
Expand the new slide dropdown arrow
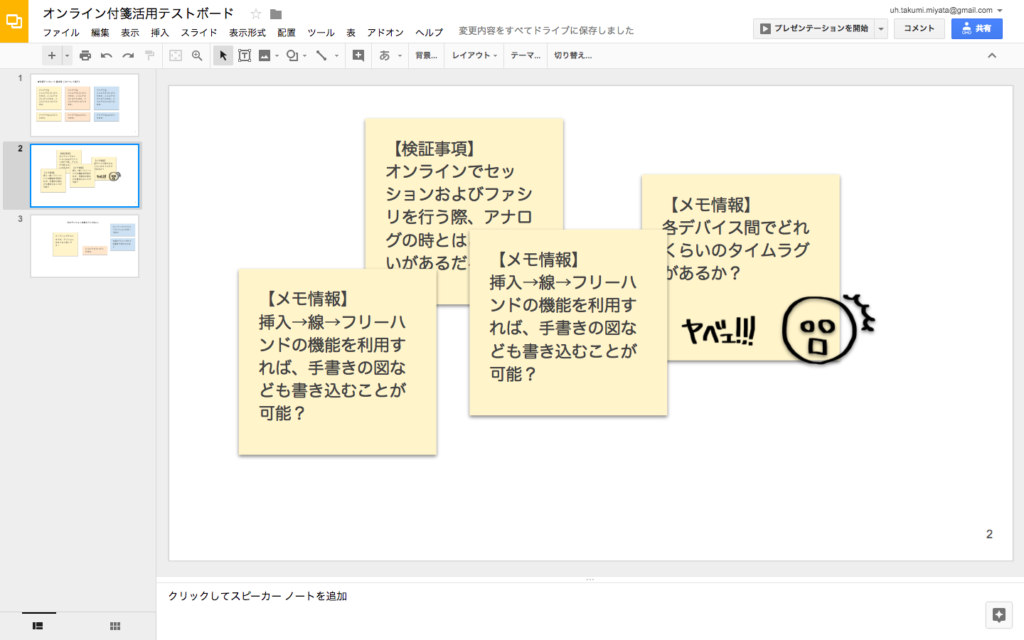(x=67, y=56)
